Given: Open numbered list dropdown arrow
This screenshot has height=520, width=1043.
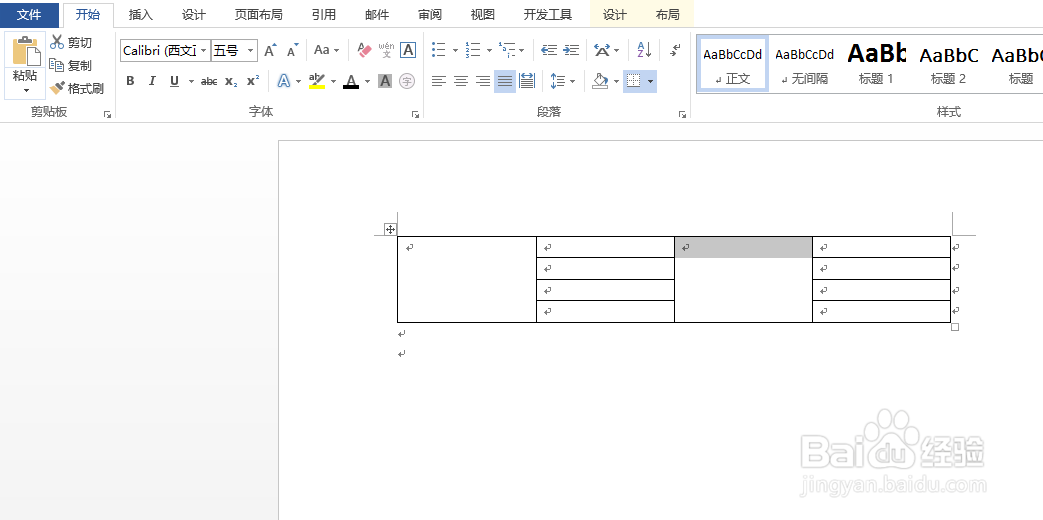Looking at the screenshot, I should click(x=489, y=50).
